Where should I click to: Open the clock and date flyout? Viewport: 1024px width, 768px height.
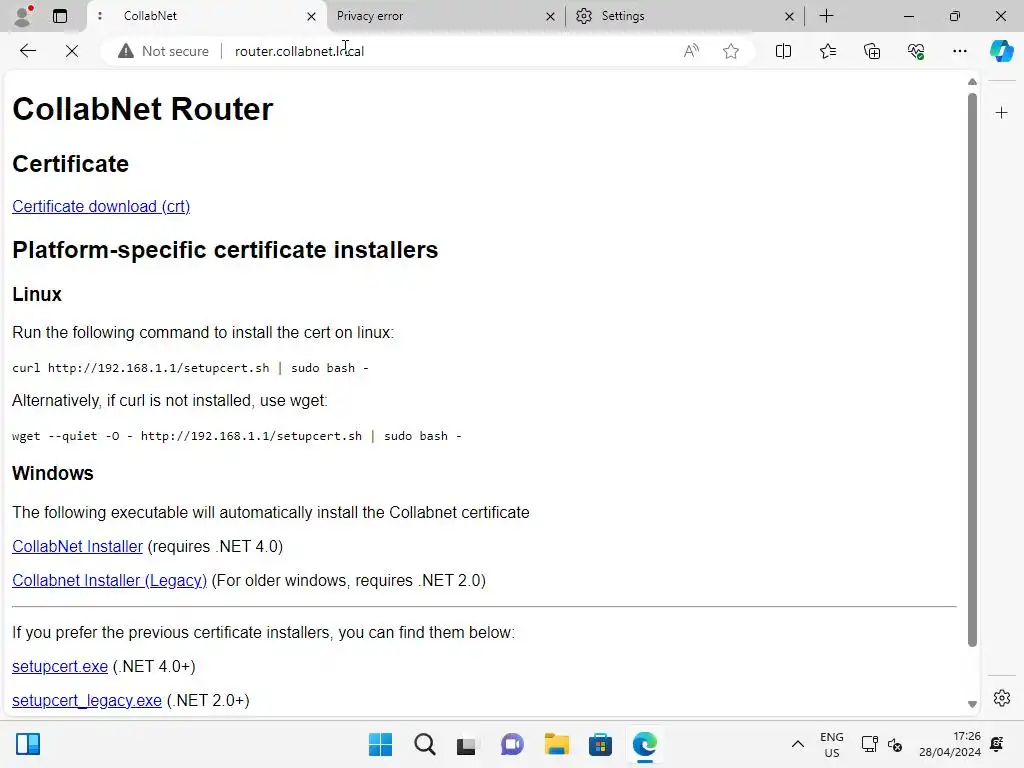coord(950,744)
